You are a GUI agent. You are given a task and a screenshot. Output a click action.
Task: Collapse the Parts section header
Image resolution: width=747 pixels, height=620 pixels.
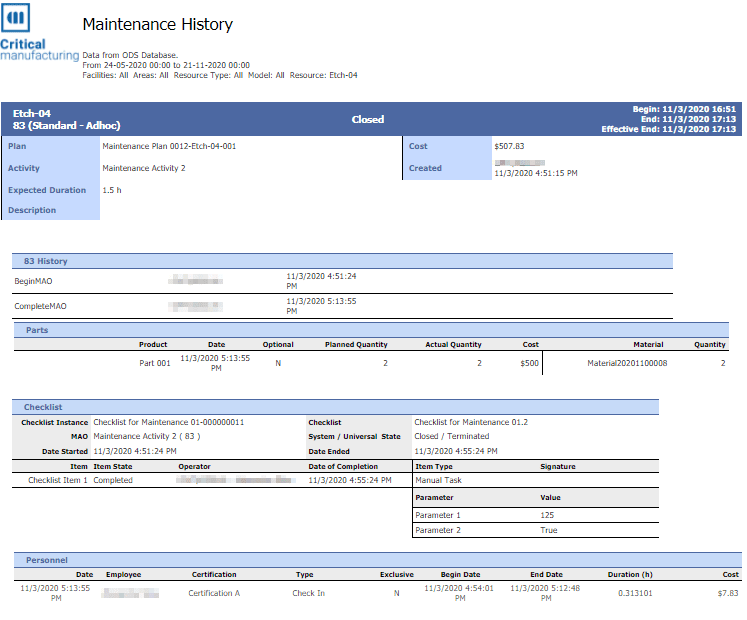tap(37, 330)
